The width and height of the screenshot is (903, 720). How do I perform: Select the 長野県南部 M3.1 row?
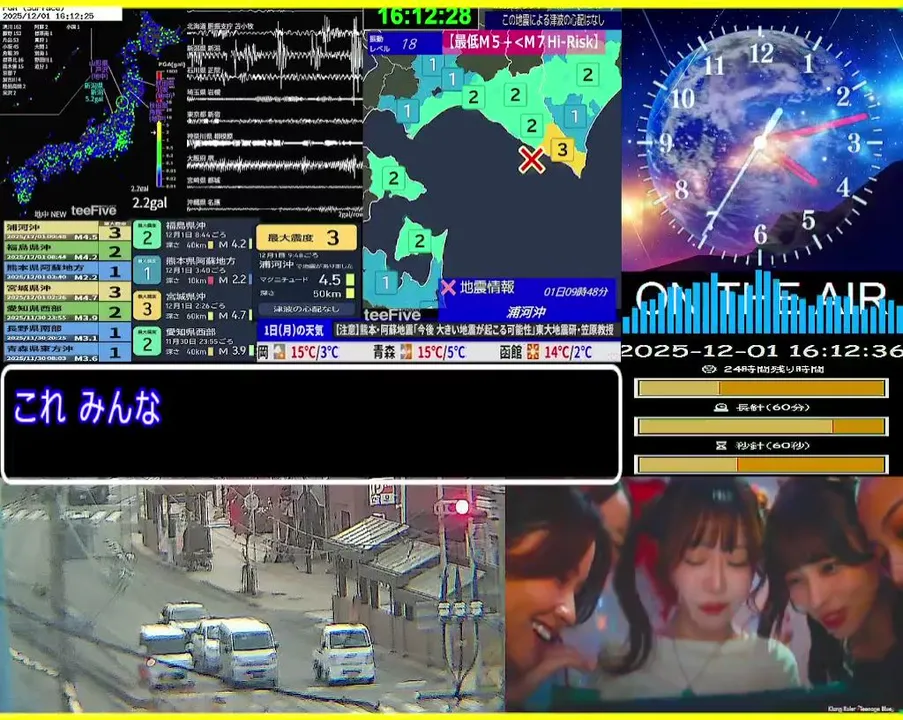pyautogui.click(x=67, y=332)
